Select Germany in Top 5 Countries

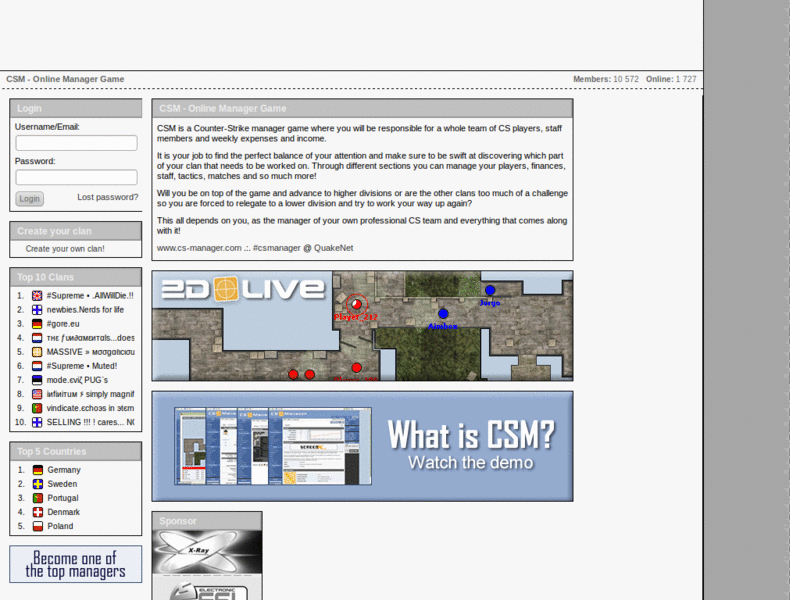[64, 470]
